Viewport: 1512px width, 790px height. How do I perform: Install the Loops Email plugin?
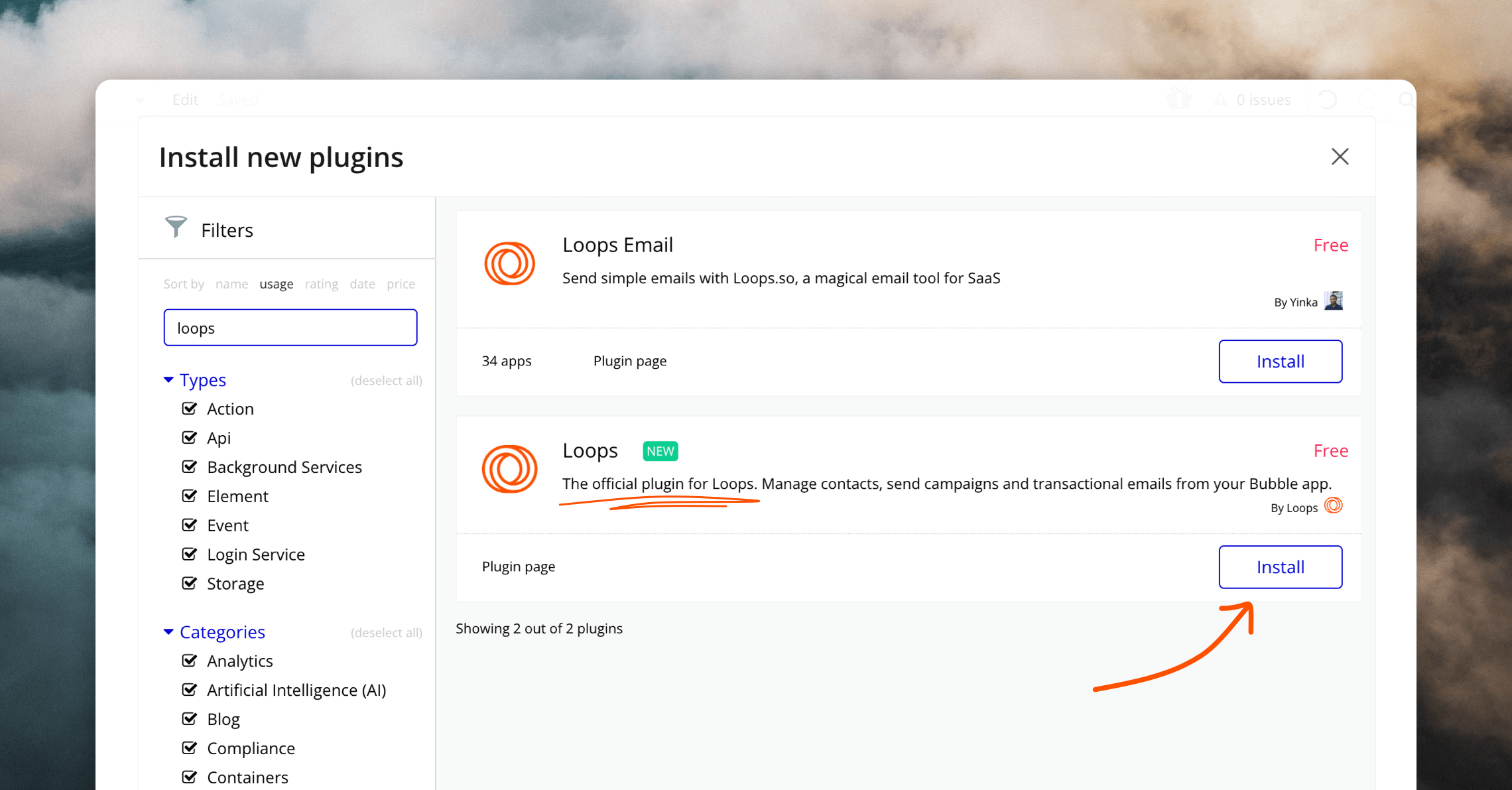[x=1280, y=362]
